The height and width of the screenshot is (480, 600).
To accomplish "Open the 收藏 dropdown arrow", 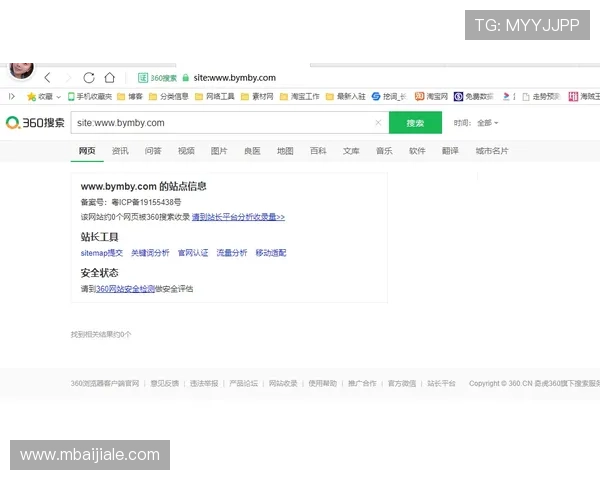I will pyautogui.click(x=59, y=97).
